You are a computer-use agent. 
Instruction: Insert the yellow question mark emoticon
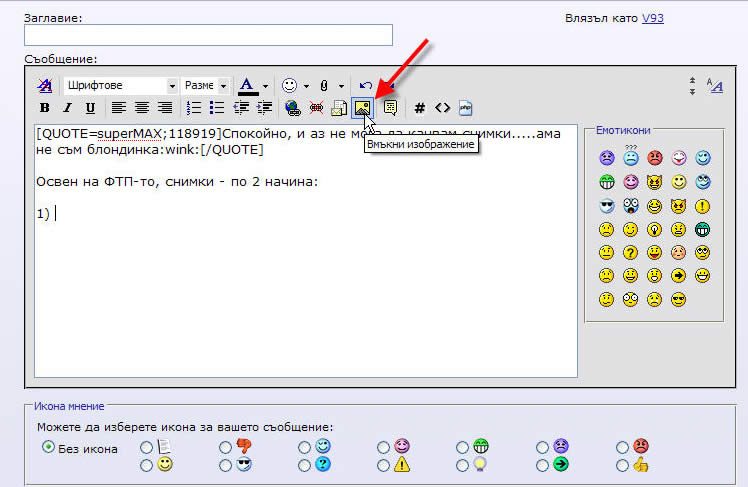631,252
